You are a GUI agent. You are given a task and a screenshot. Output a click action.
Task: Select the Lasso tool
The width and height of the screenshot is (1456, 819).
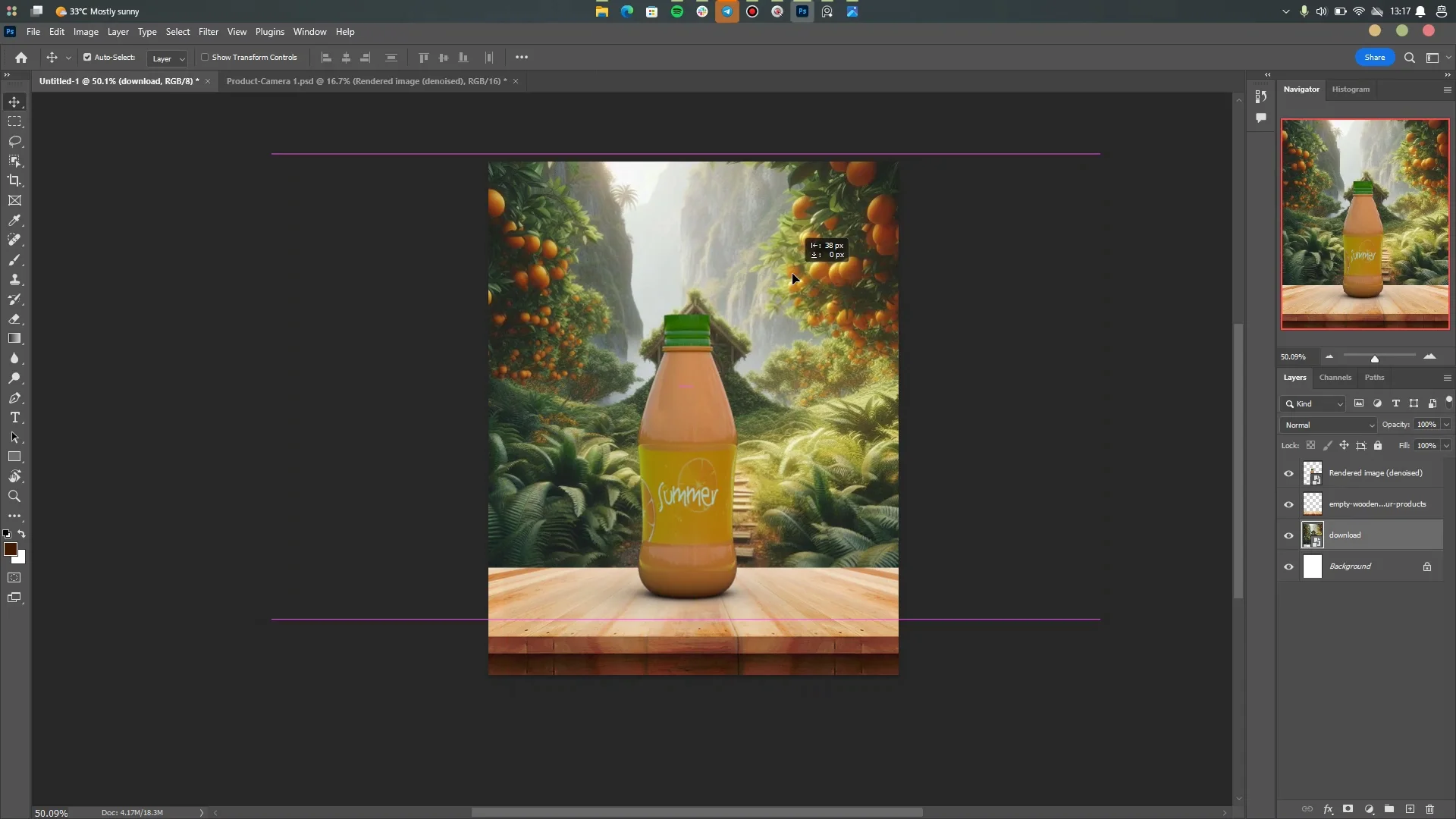click(14, 141)
